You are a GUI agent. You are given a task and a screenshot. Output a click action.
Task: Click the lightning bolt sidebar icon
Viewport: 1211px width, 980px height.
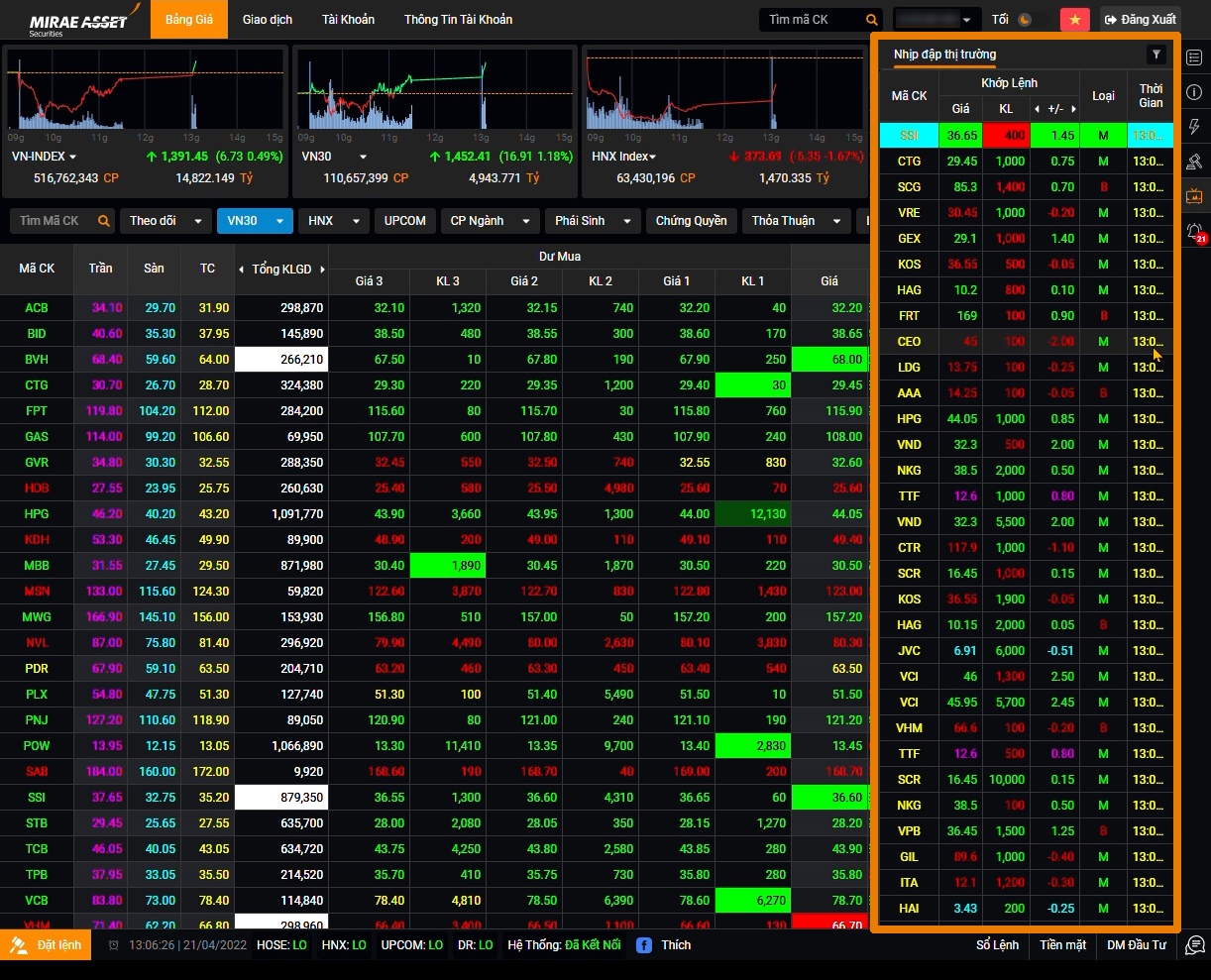coord(1193,127)
